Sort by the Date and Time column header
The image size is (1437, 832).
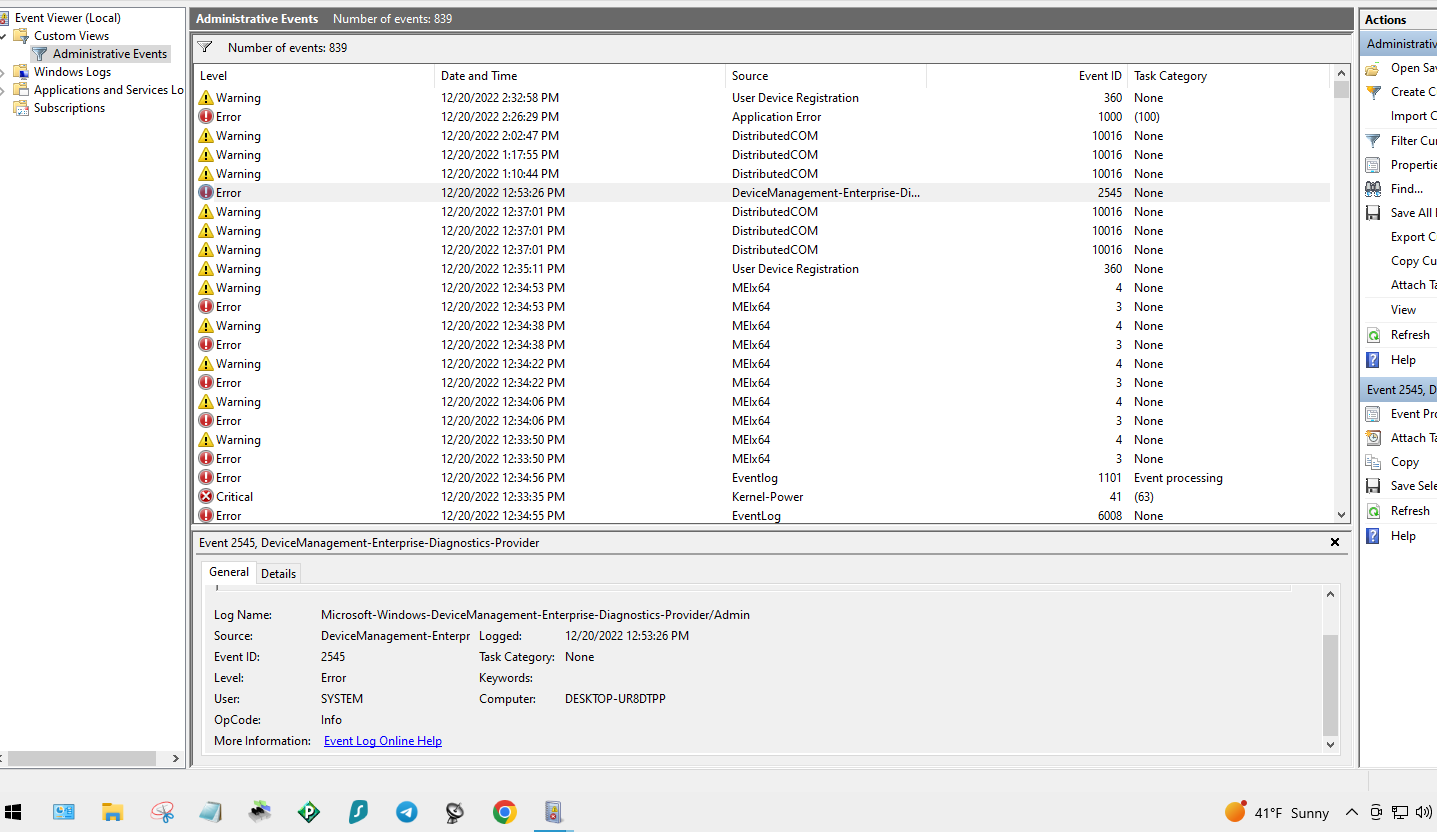tap(580, 76)
